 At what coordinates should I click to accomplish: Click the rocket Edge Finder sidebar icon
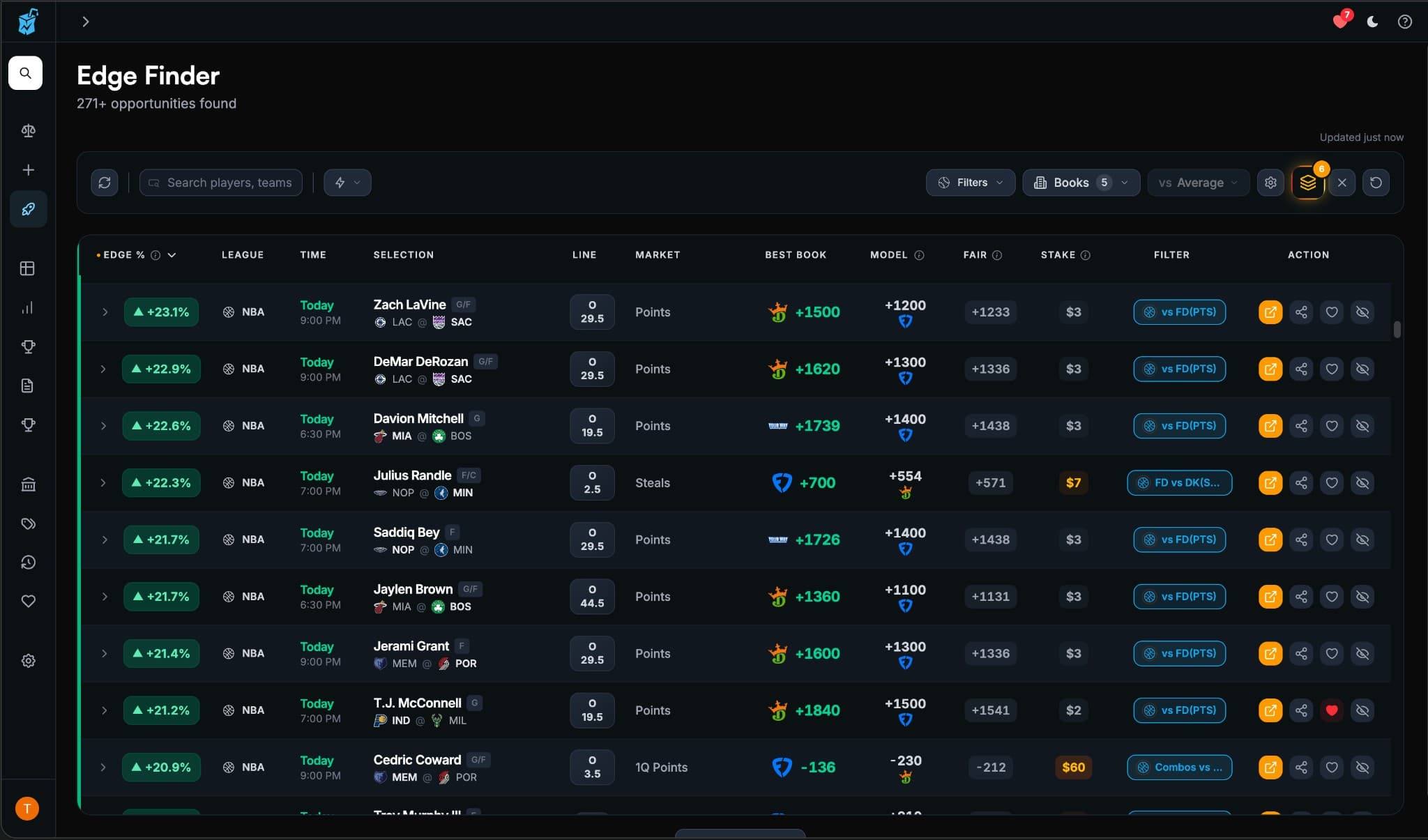28,208
